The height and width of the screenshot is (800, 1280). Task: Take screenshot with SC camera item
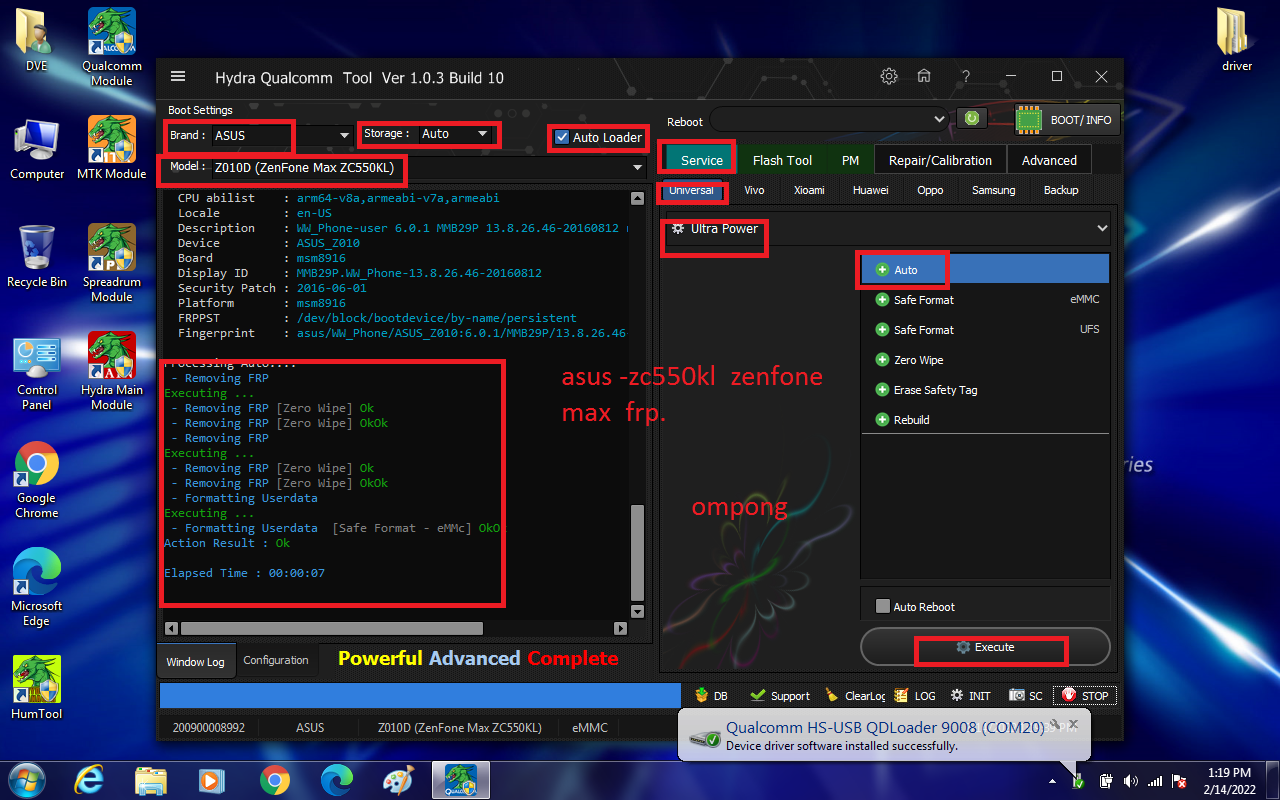pyautogui.click(x=1026, y=695)
